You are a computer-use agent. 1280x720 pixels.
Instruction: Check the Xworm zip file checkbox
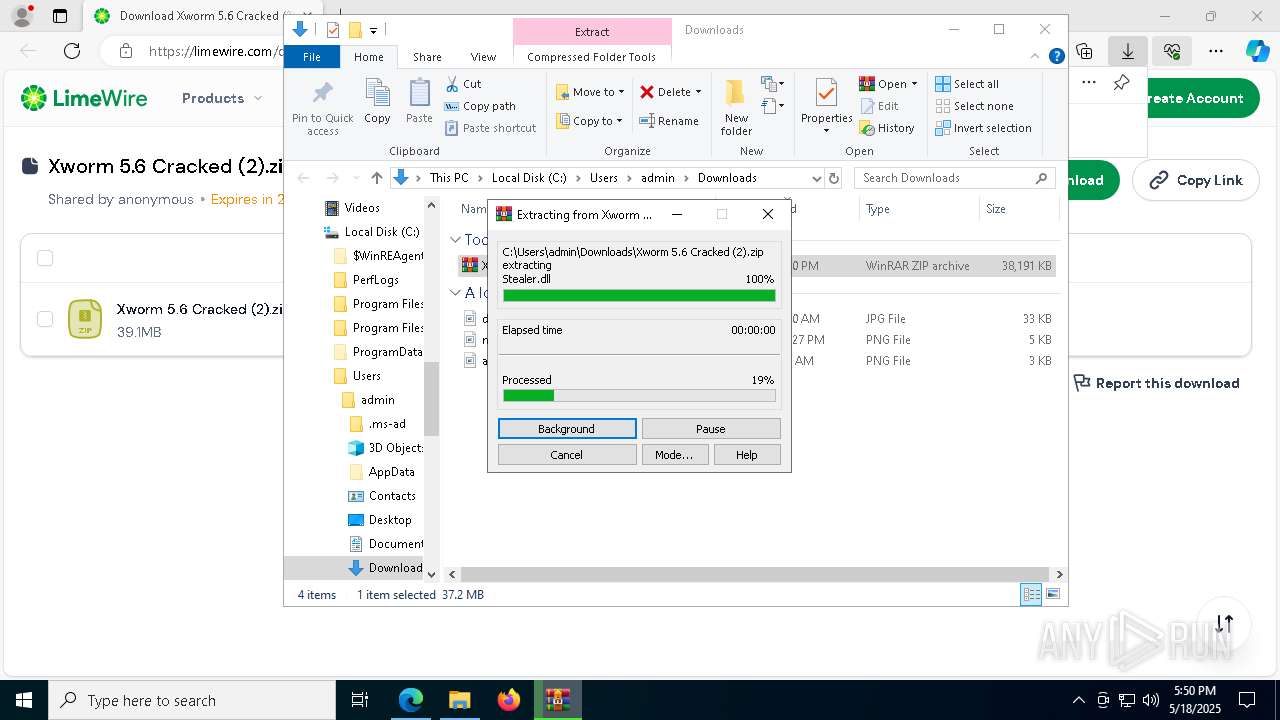tap(45, 319)
